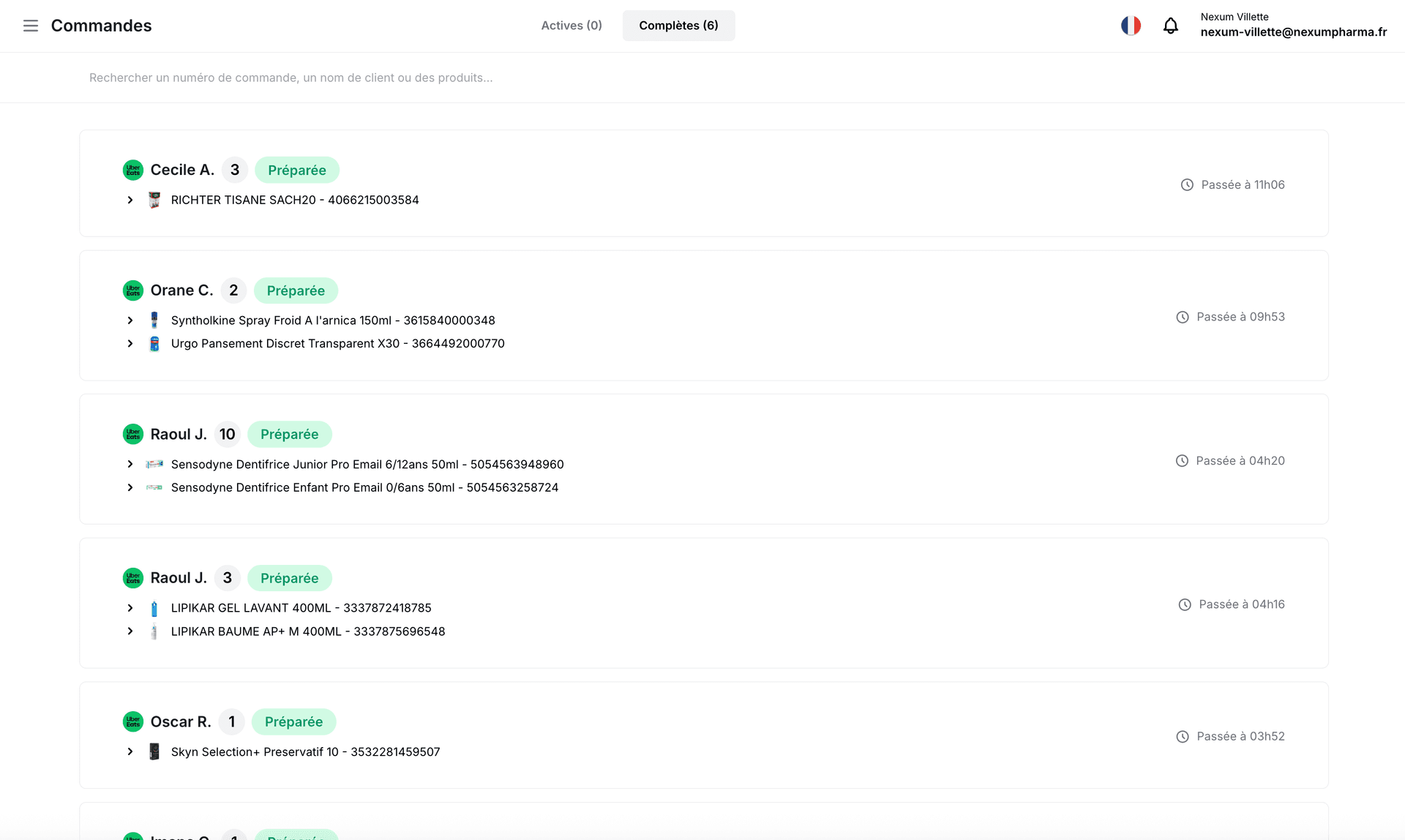Open LIPIKAR GEL LAVANT product thumbnail
This screenshot has height=840, width=1405.
pyautogui.click(x=154, y=608)
